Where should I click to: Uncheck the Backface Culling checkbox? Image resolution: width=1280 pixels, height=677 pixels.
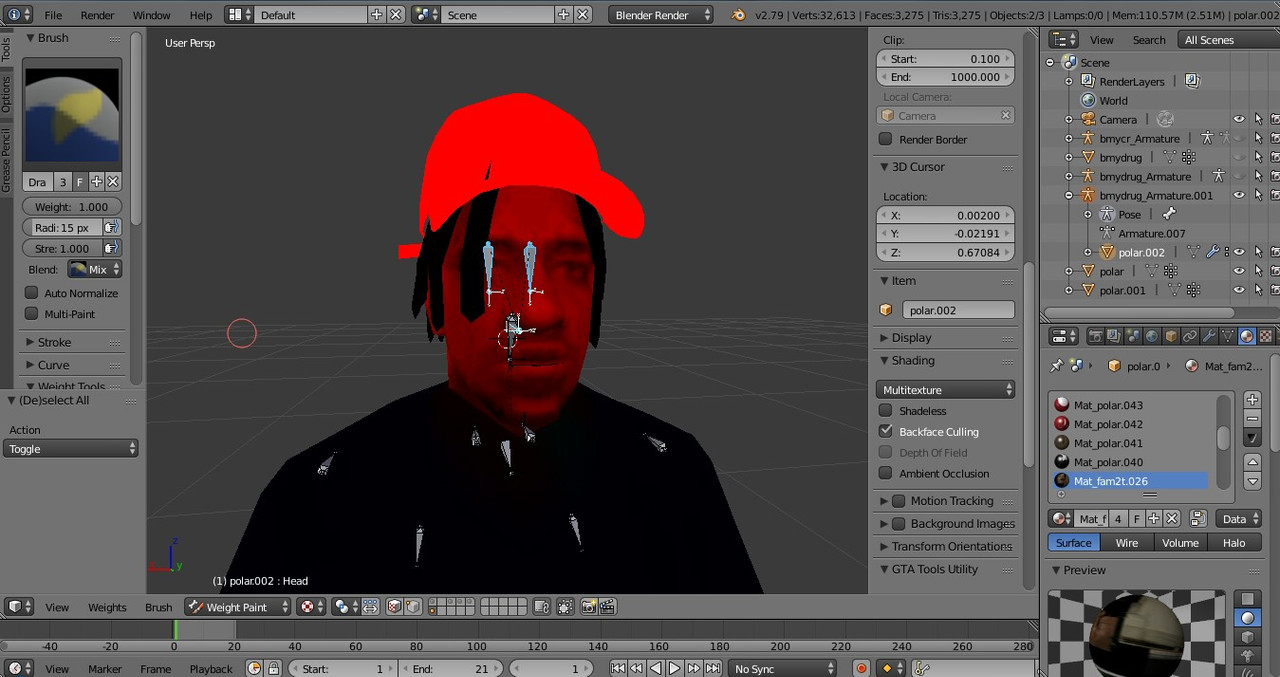(x=885, y=431)
